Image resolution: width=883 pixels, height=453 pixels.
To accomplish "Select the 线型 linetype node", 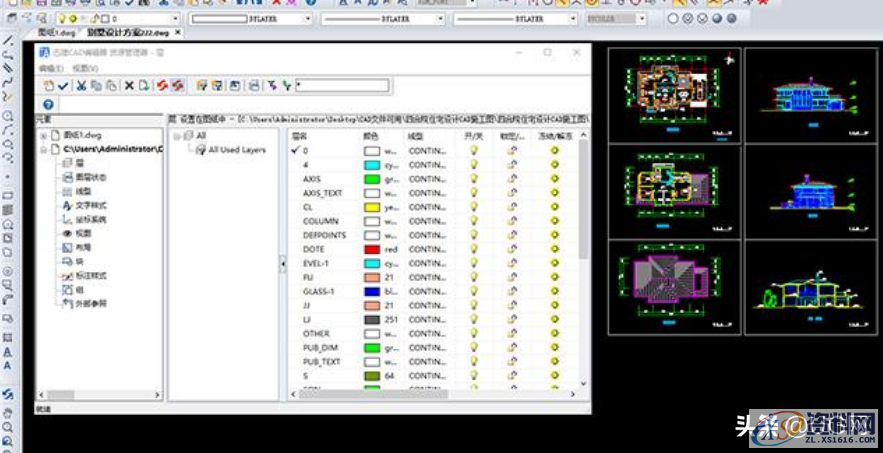I will [x=84, y=191].
